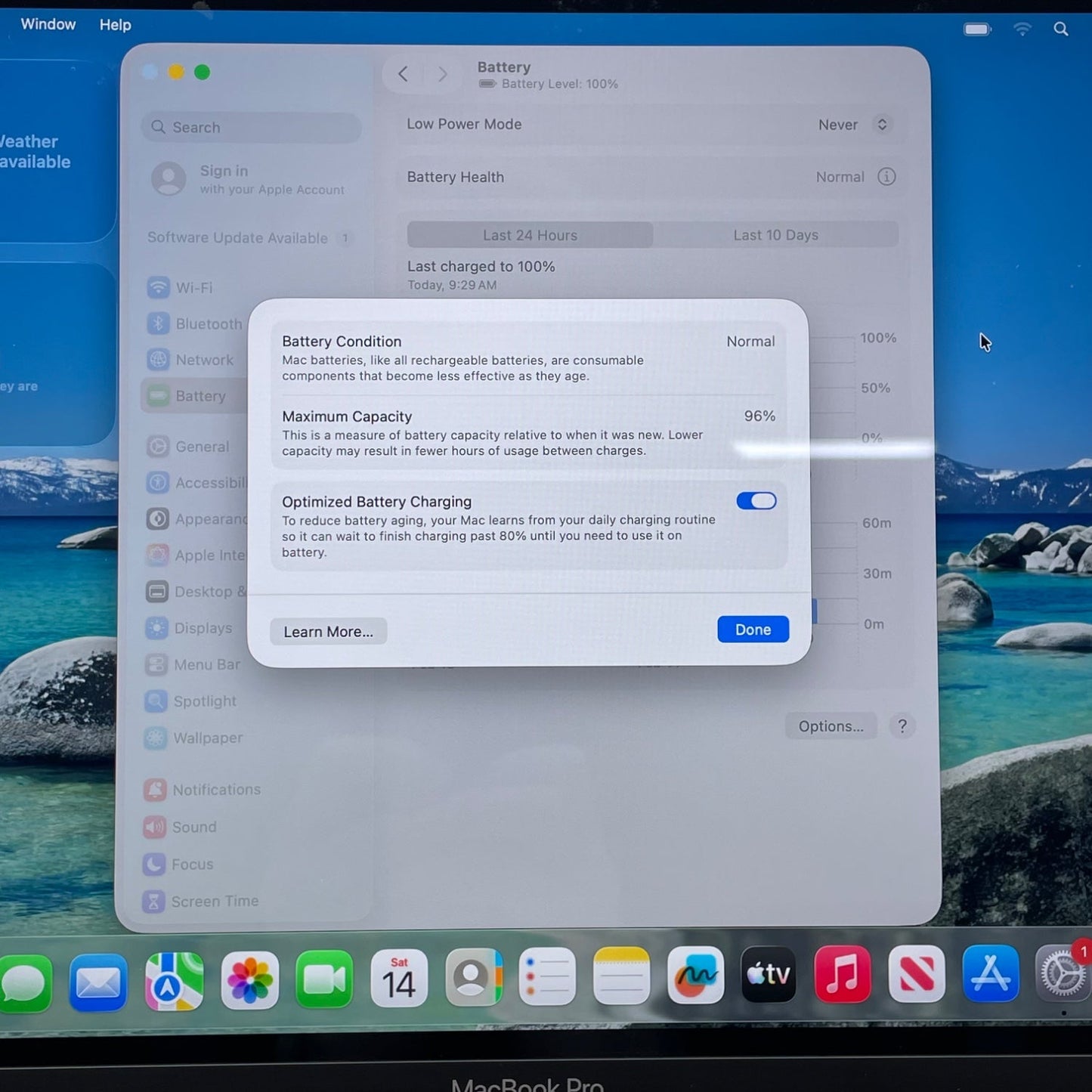1092x1092 pixels.
Task: Open the Window menu
Action: point(48,24)
